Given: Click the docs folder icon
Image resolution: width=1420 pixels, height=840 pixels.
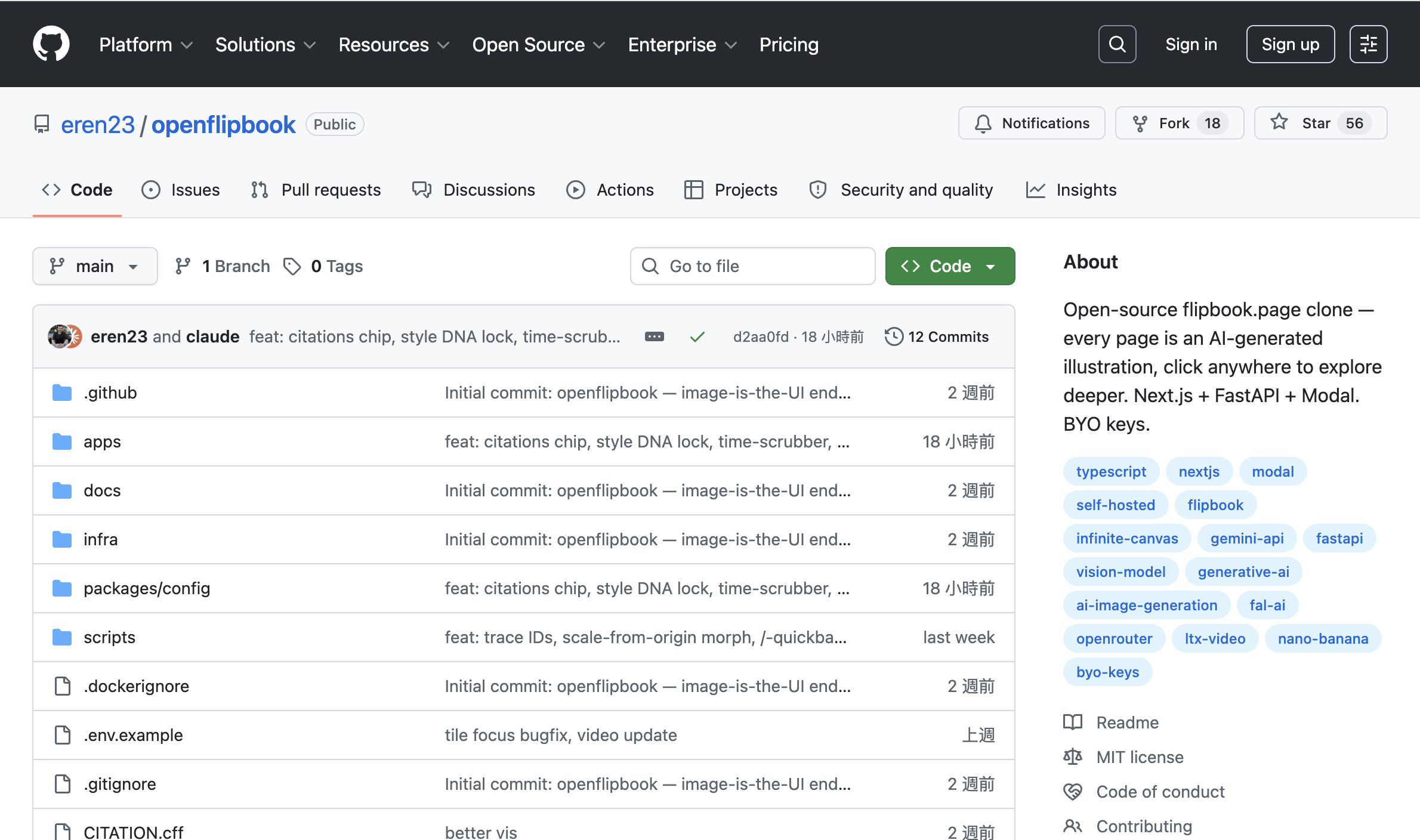Looking at the screenshot, I should pos(61,490).
